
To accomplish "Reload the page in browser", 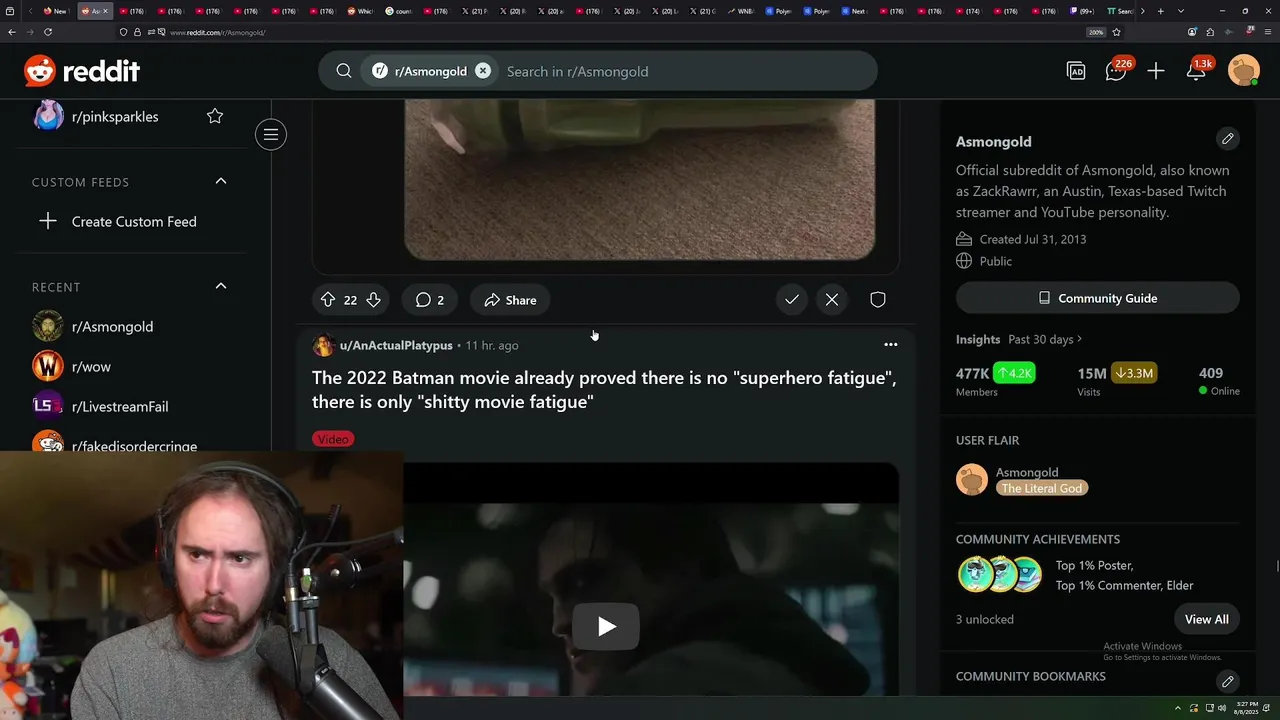I will (x=47, y=32).
